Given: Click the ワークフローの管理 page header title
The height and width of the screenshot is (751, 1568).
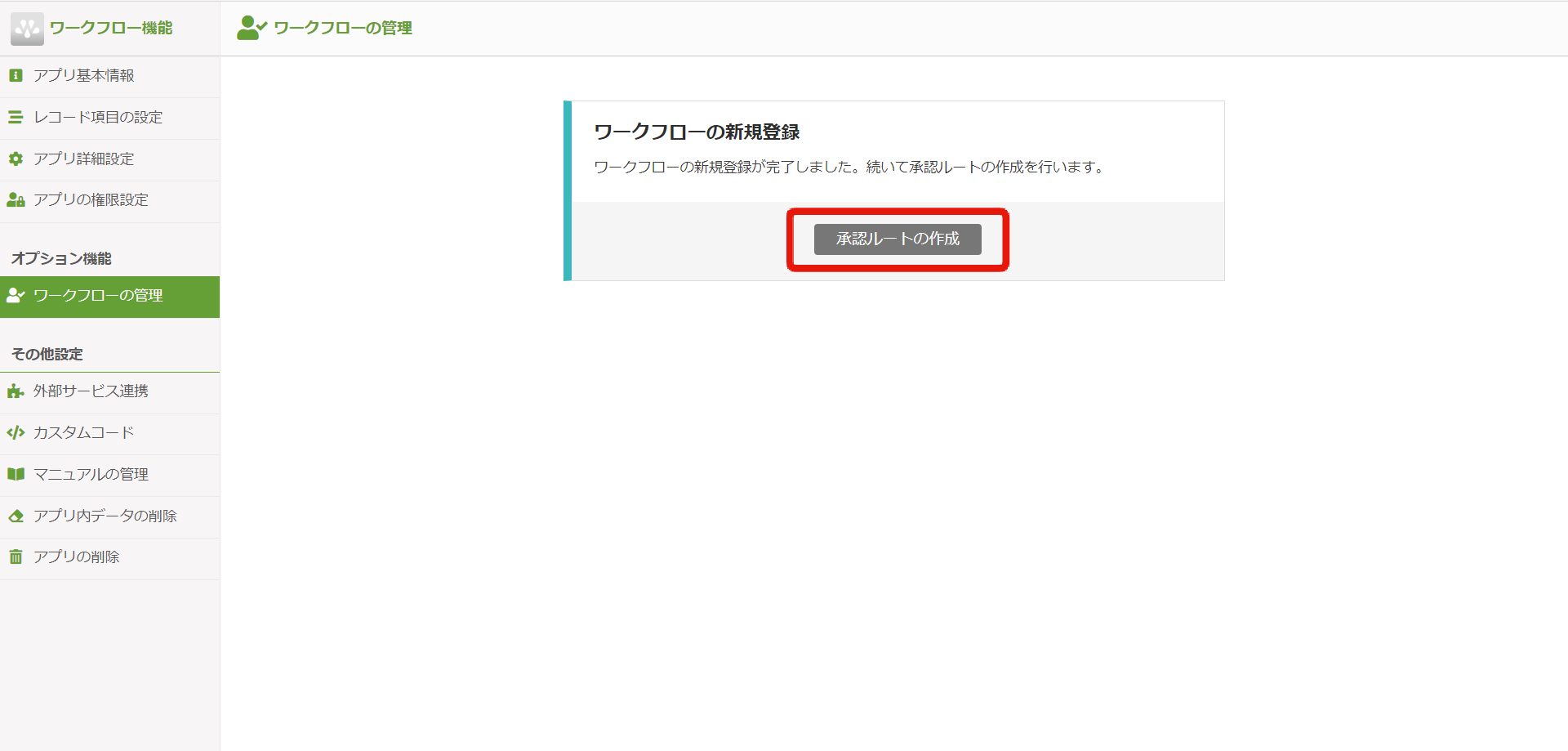Looking at the screenshot, I should 343,28.
